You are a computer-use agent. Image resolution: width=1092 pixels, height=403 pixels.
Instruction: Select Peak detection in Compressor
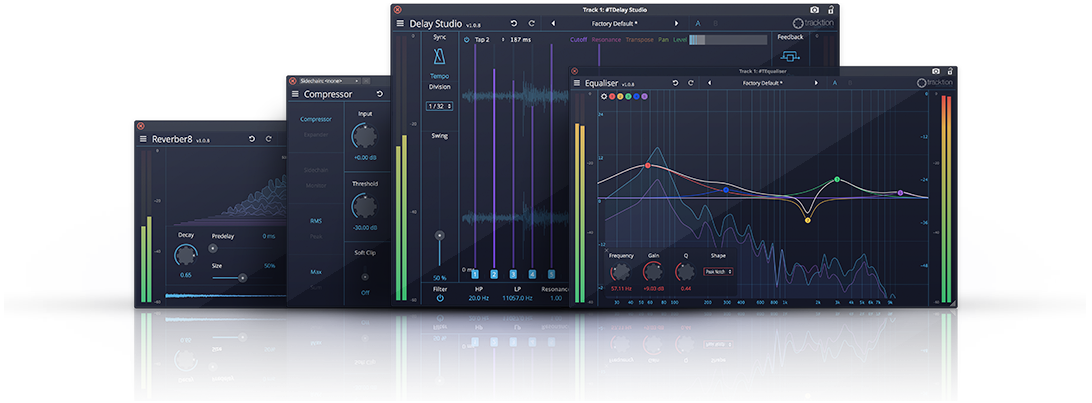(x=316, y=236)
